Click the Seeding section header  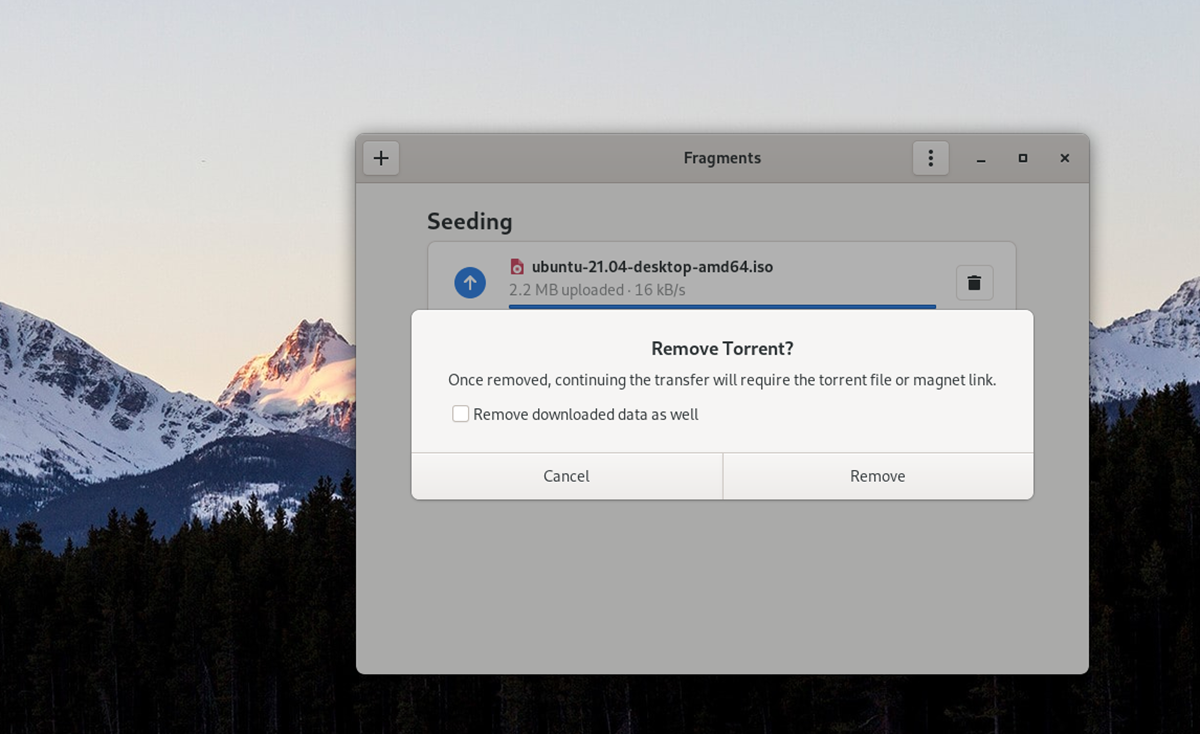(469, 221)
